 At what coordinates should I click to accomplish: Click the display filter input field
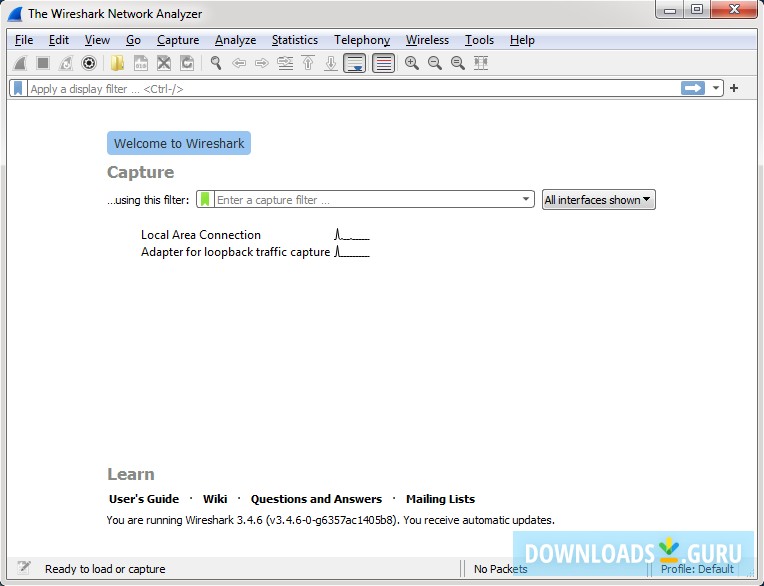point(353,89)
